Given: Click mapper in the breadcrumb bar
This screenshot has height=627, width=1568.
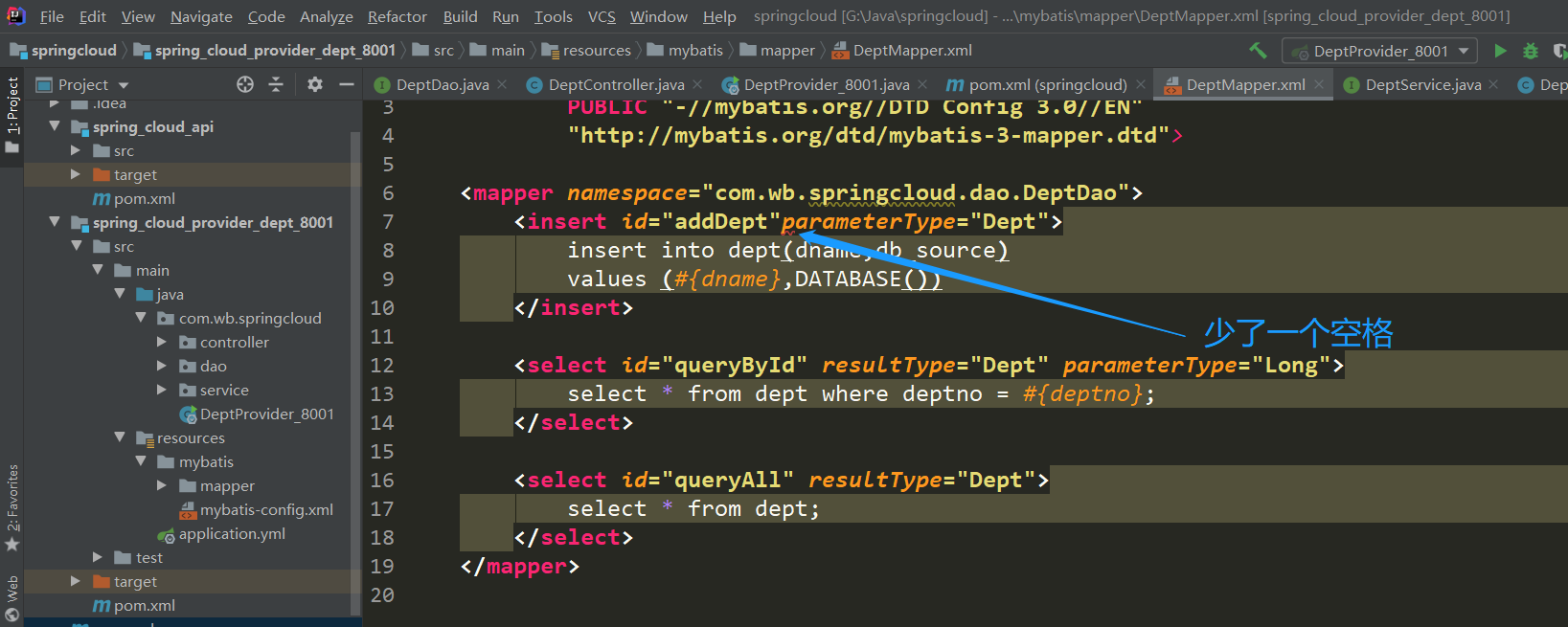Looking at the screenshot, I should pos(777,50).
